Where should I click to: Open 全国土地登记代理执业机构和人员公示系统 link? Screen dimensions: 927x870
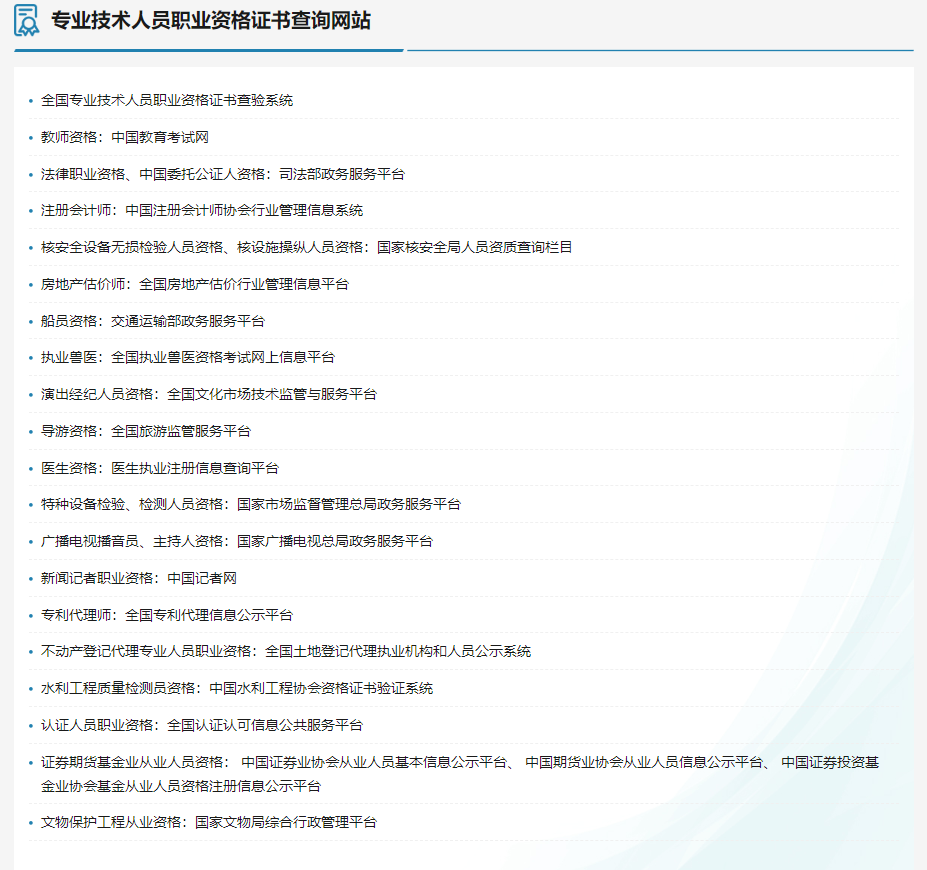pos(398,652)
